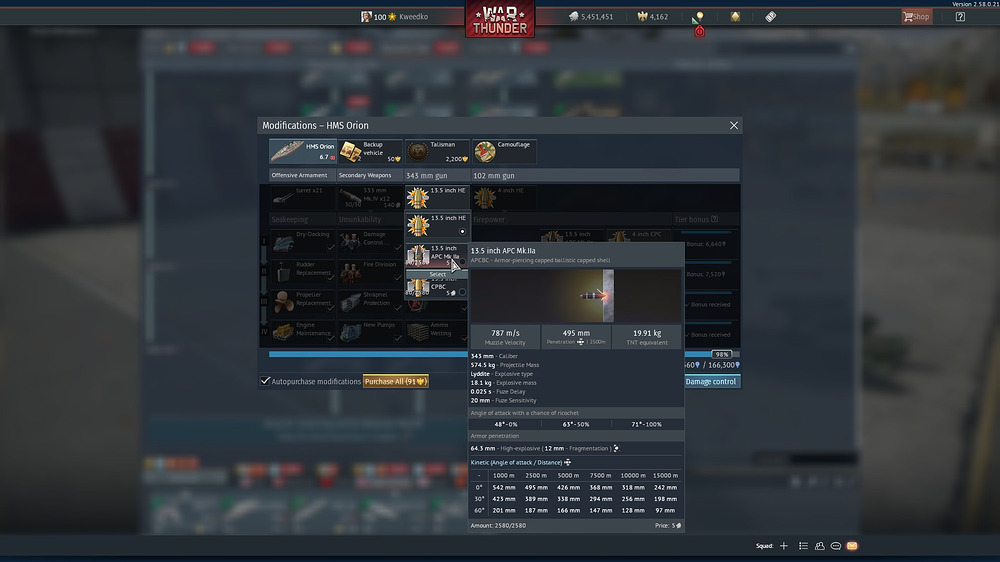Open the 4 inch CPC modification
The height and width of the screenshot is (562, 1000).
coord(639,236)
